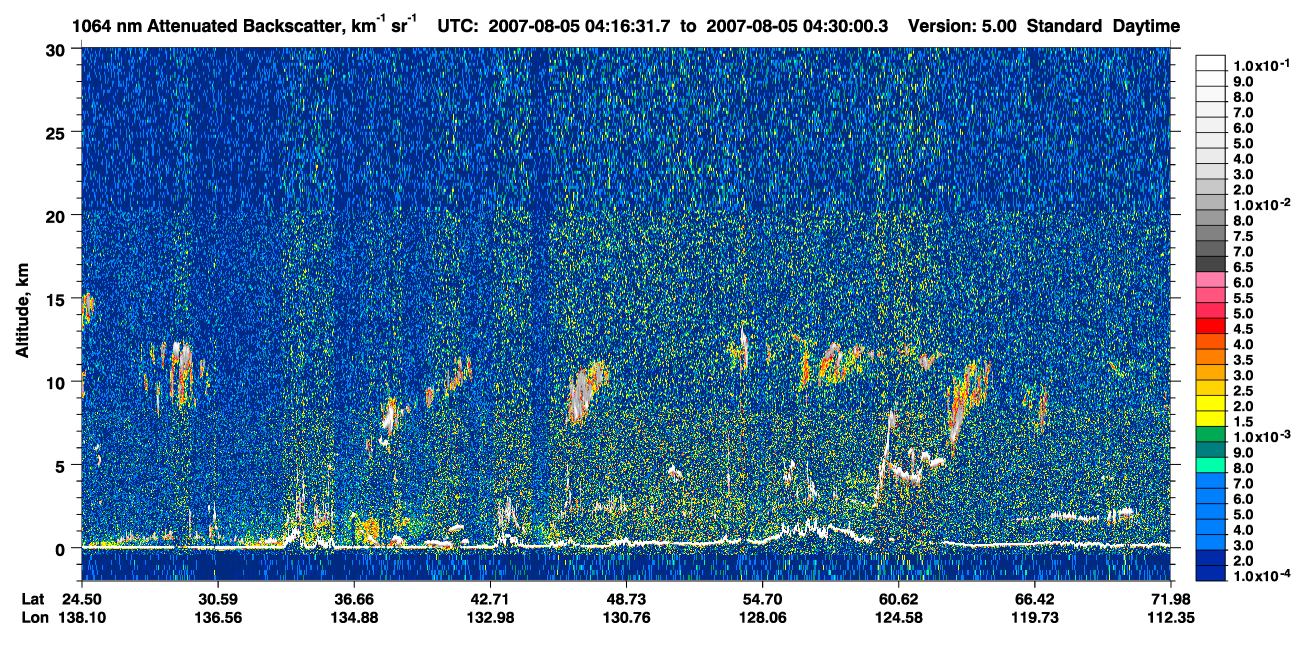This screenshot has height=667, width=1300.
Task: Select the mint green swatch labeled 8.0
Action: click(x=1210, y=465)
